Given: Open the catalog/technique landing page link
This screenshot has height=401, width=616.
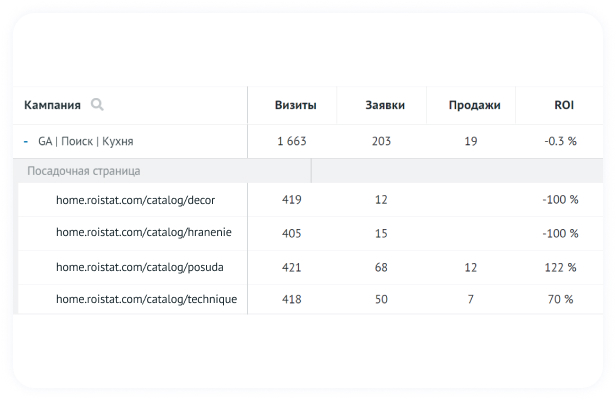Looking at the screenshot, I should pyautogui.click(x=147, y=299).
